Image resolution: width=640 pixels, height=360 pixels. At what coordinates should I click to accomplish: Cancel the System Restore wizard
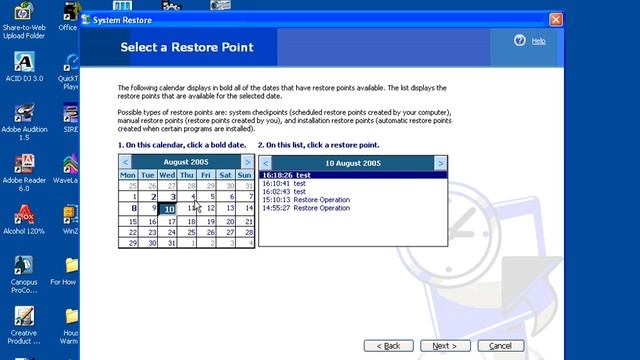click(501, 346)
